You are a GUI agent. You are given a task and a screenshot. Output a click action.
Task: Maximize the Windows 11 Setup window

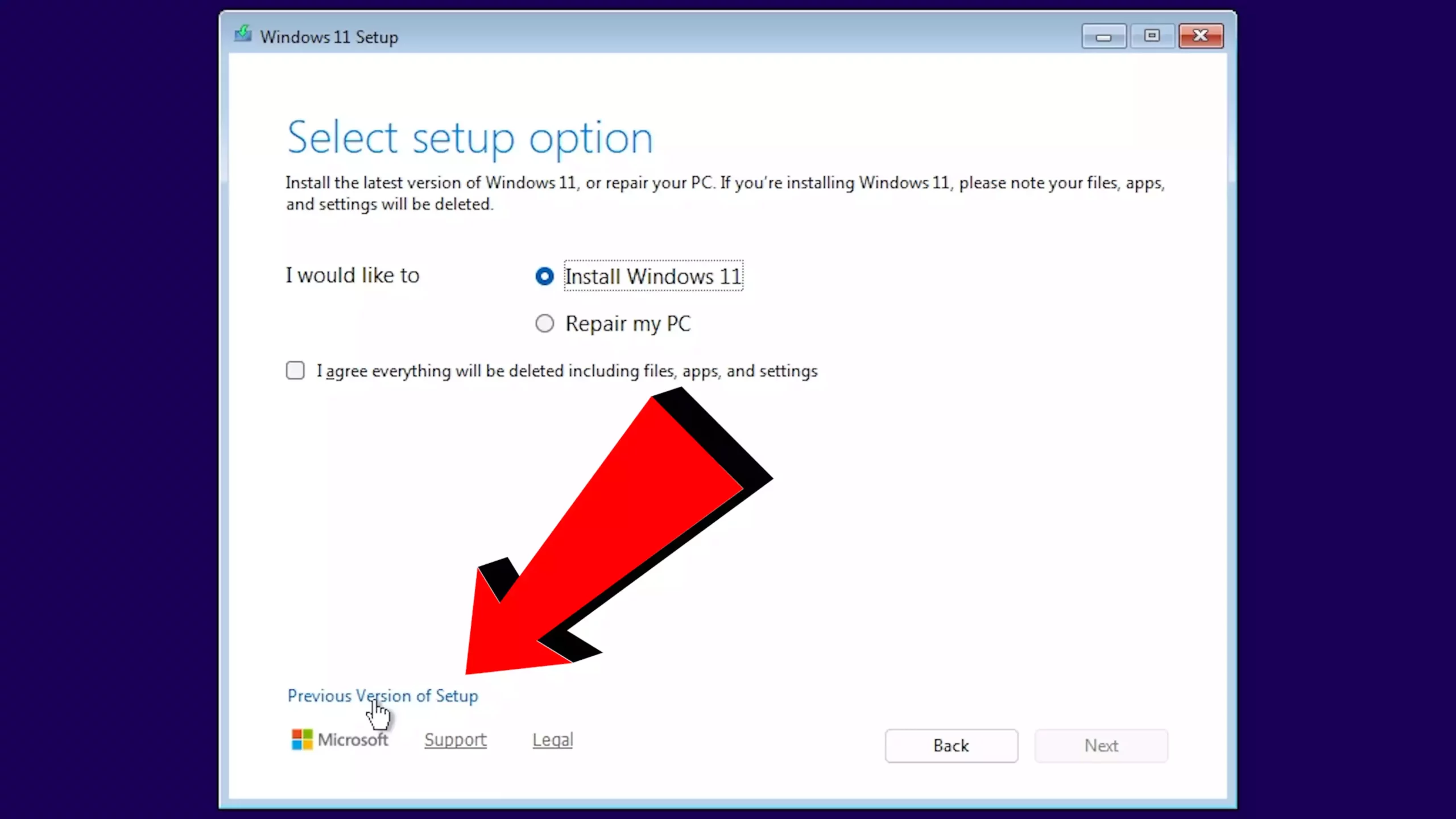[1152, 36]
